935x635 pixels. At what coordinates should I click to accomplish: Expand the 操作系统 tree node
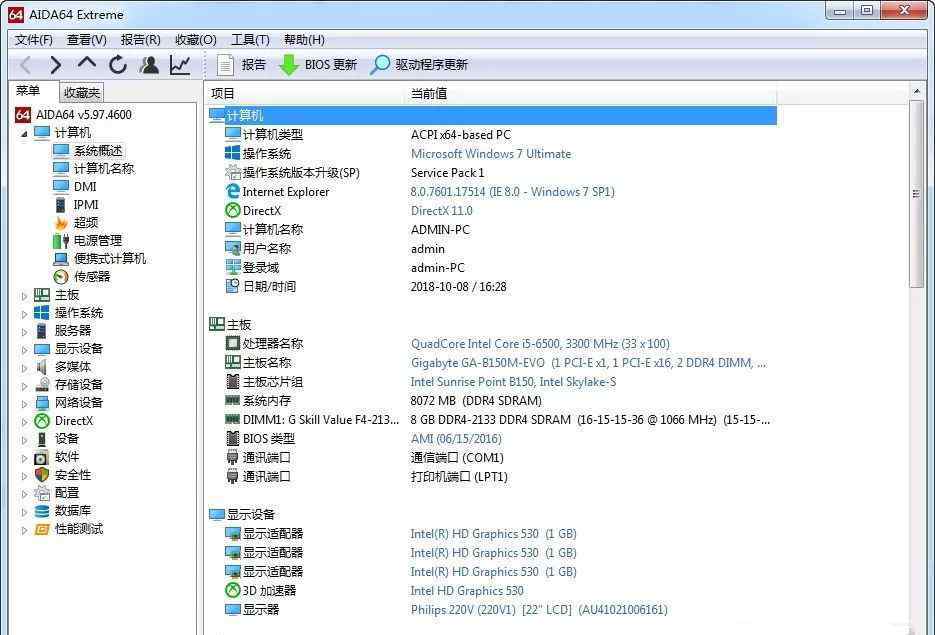click(24, 314)
